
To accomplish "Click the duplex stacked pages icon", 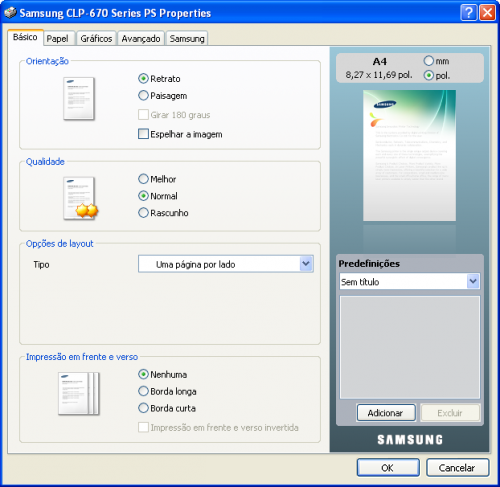I will tap(79, 393).
